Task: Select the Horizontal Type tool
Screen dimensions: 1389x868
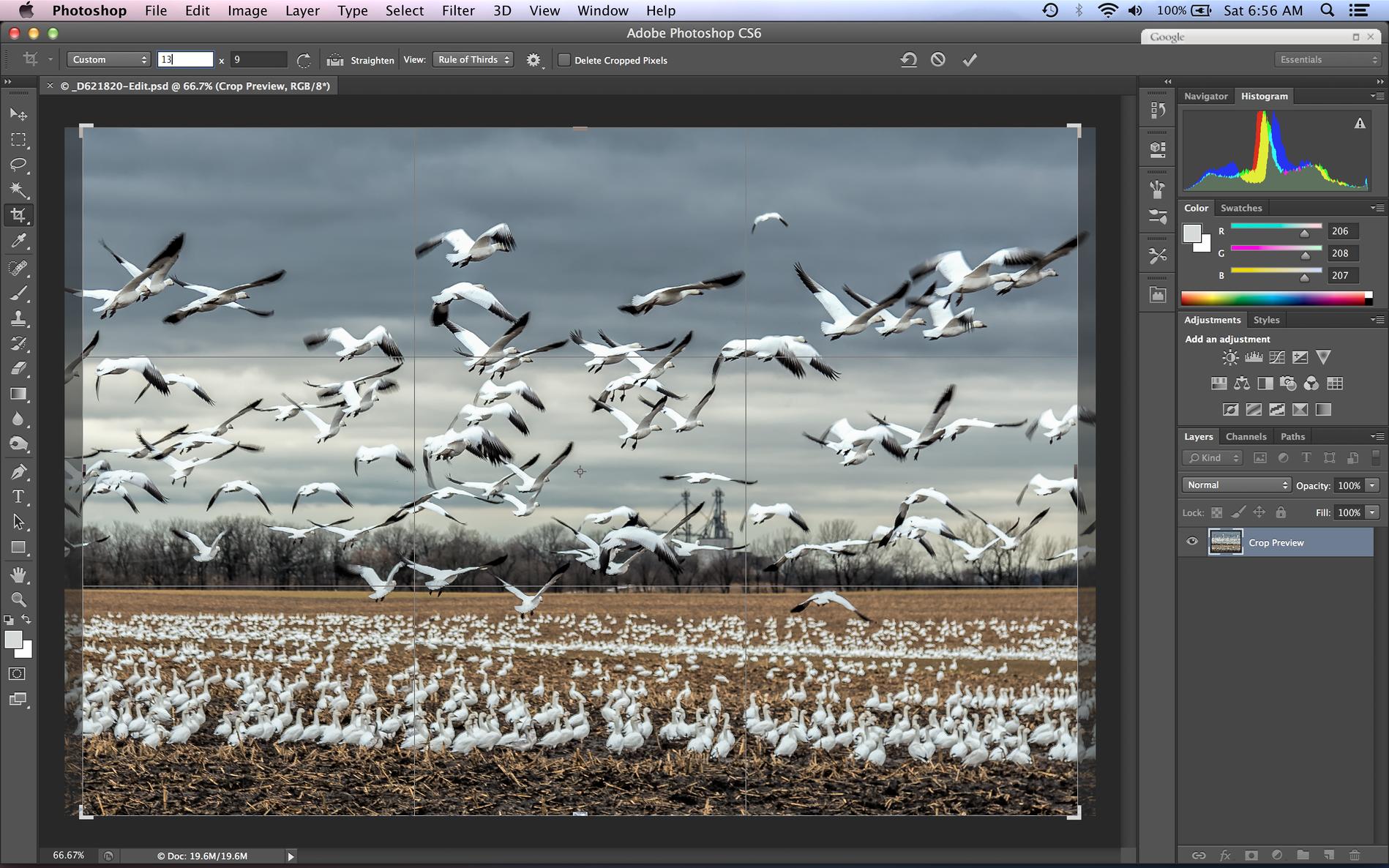Action: (x=18, y=497)
